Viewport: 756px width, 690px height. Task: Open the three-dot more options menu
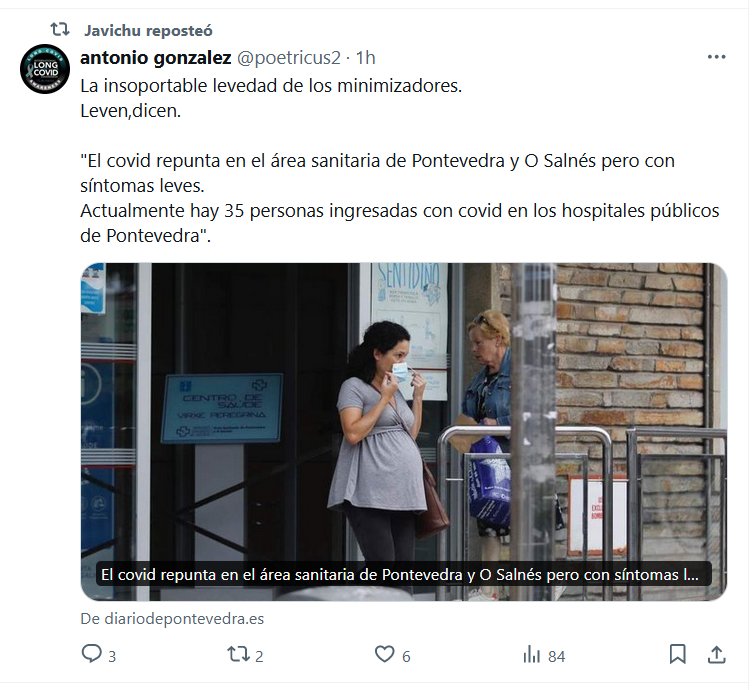716,57
